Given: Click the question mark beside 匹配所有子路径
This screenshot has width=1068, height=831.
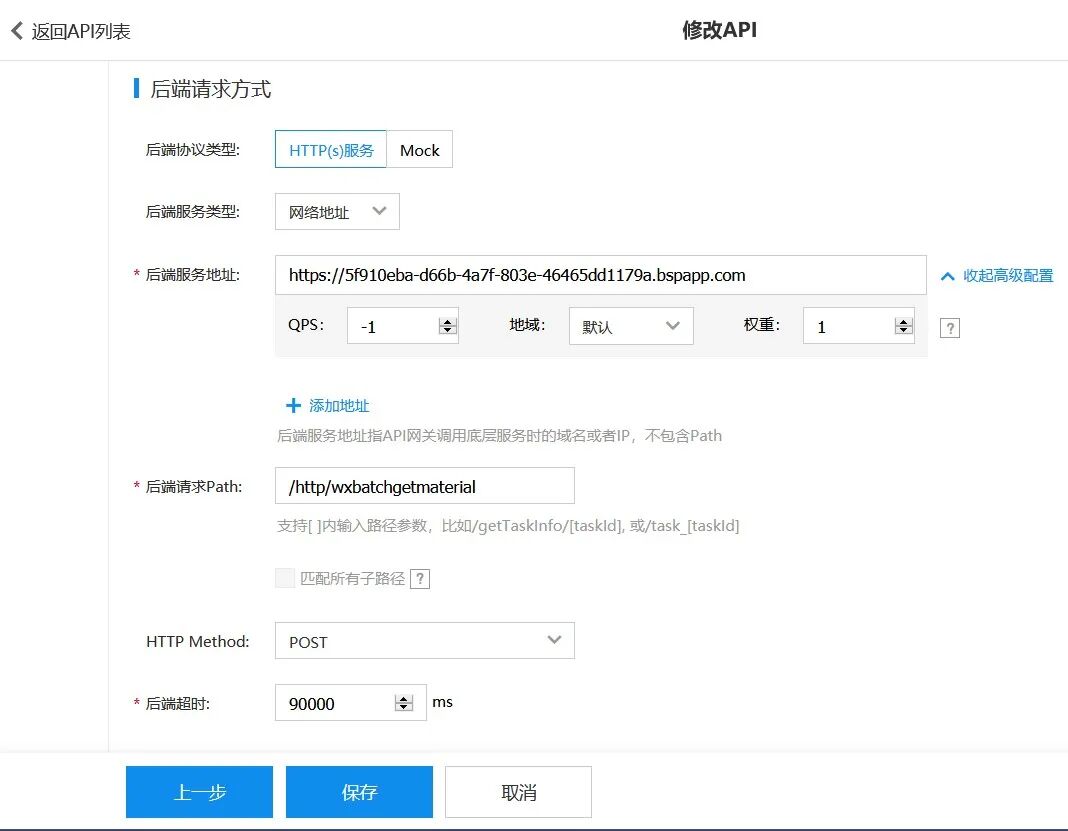Looking at the screenshot, I should coord(420,578).
